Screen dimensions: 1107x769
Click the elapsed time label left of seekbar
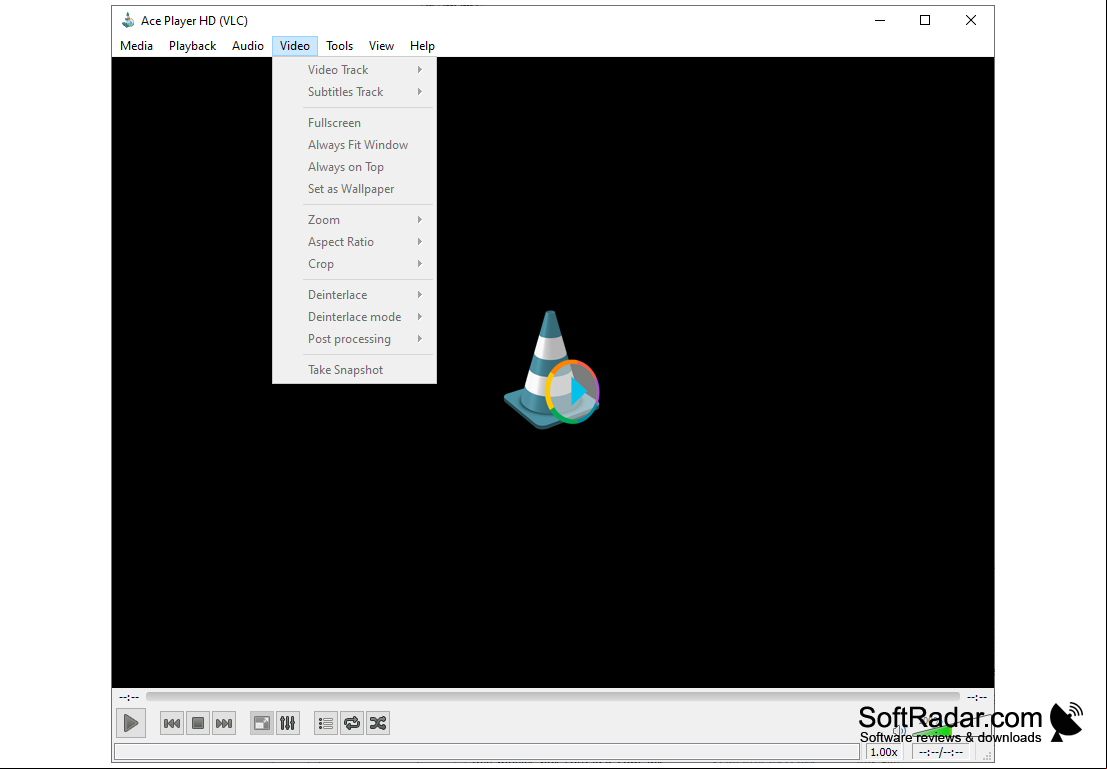128,698
